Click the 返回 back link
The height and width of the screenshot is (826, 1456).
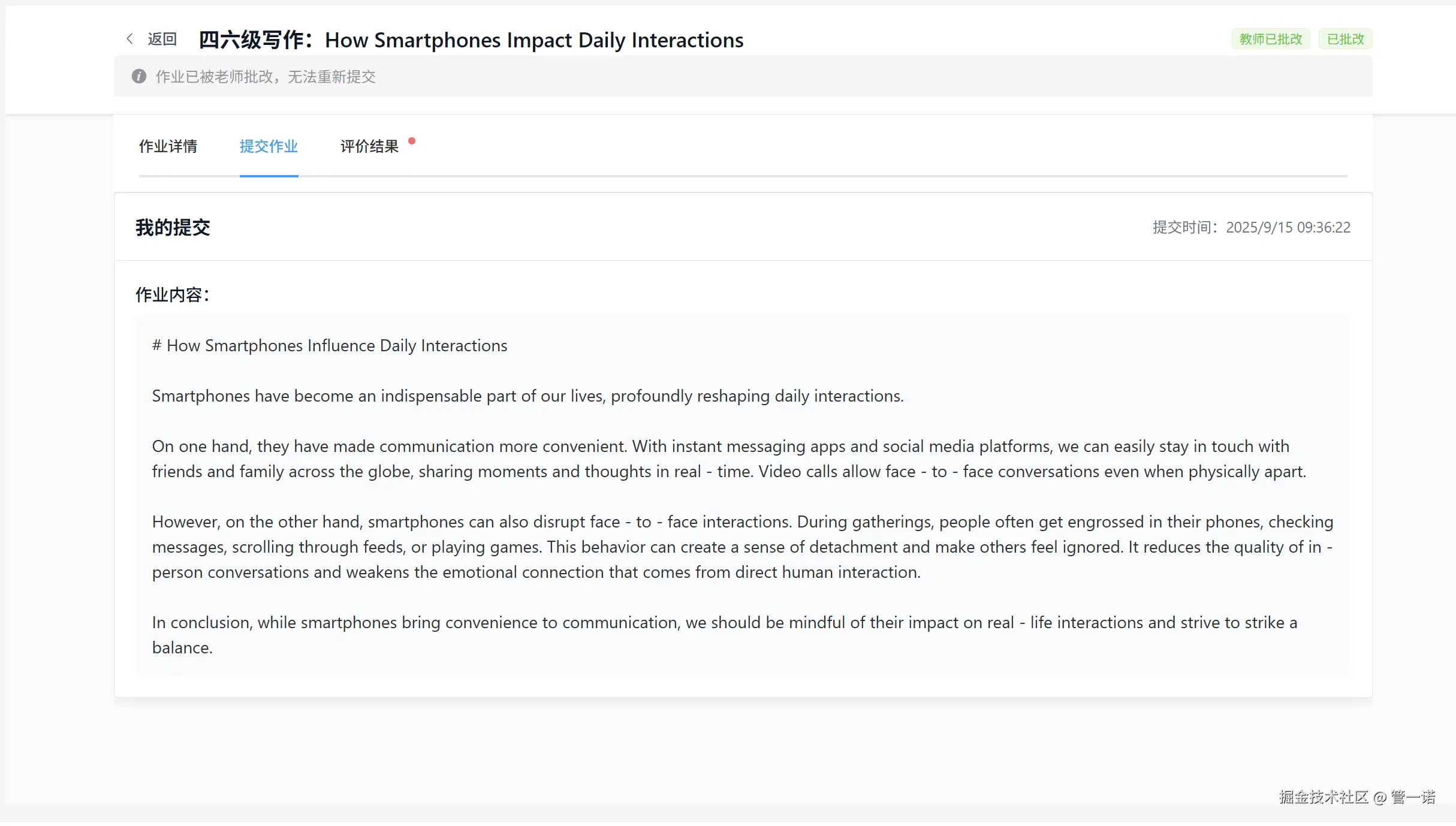coord(162,39)
